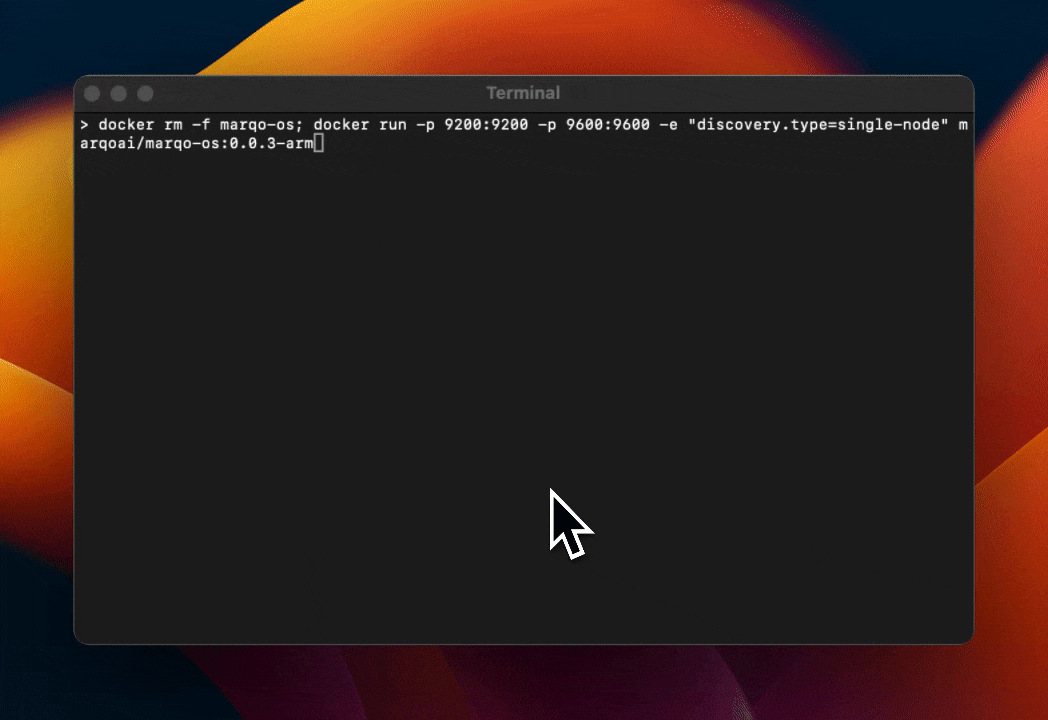Click the "-f" flag in the command
1048x720 pixels.
[x=201, y=126]
